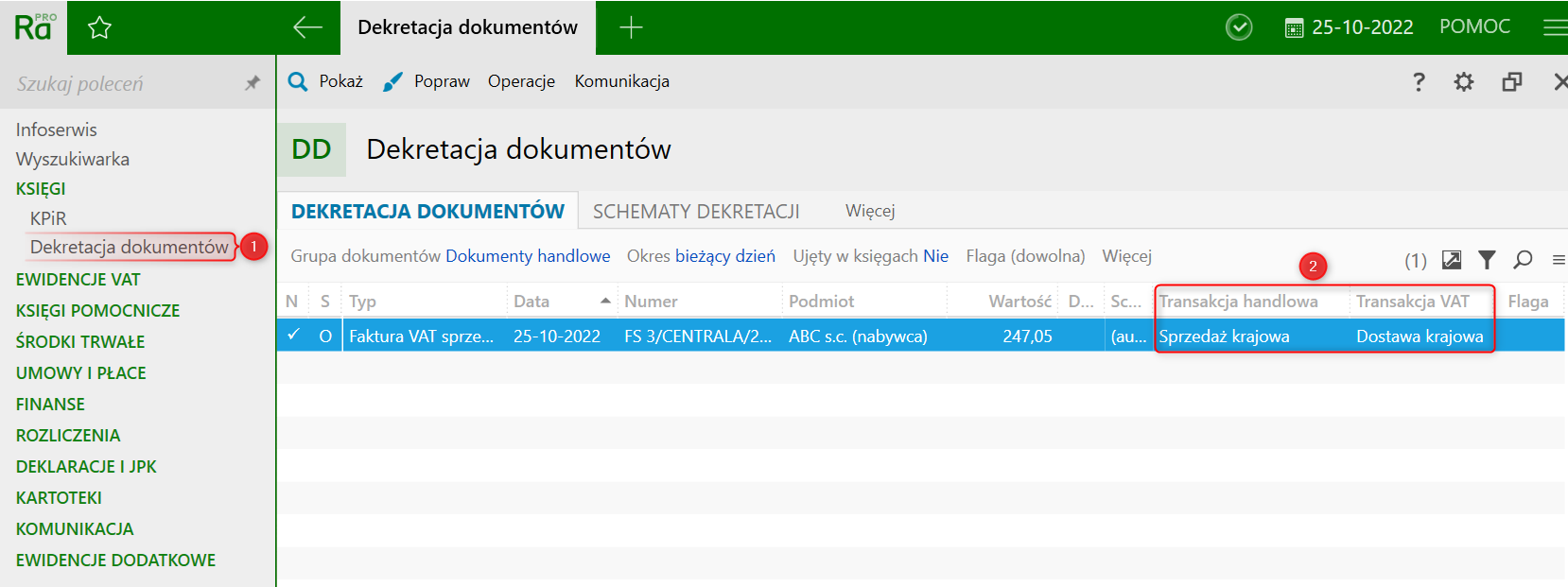Open the calendar date icon
Image resolution: width=1568 pixels, height=587 pixels.
pos(1294,28)
